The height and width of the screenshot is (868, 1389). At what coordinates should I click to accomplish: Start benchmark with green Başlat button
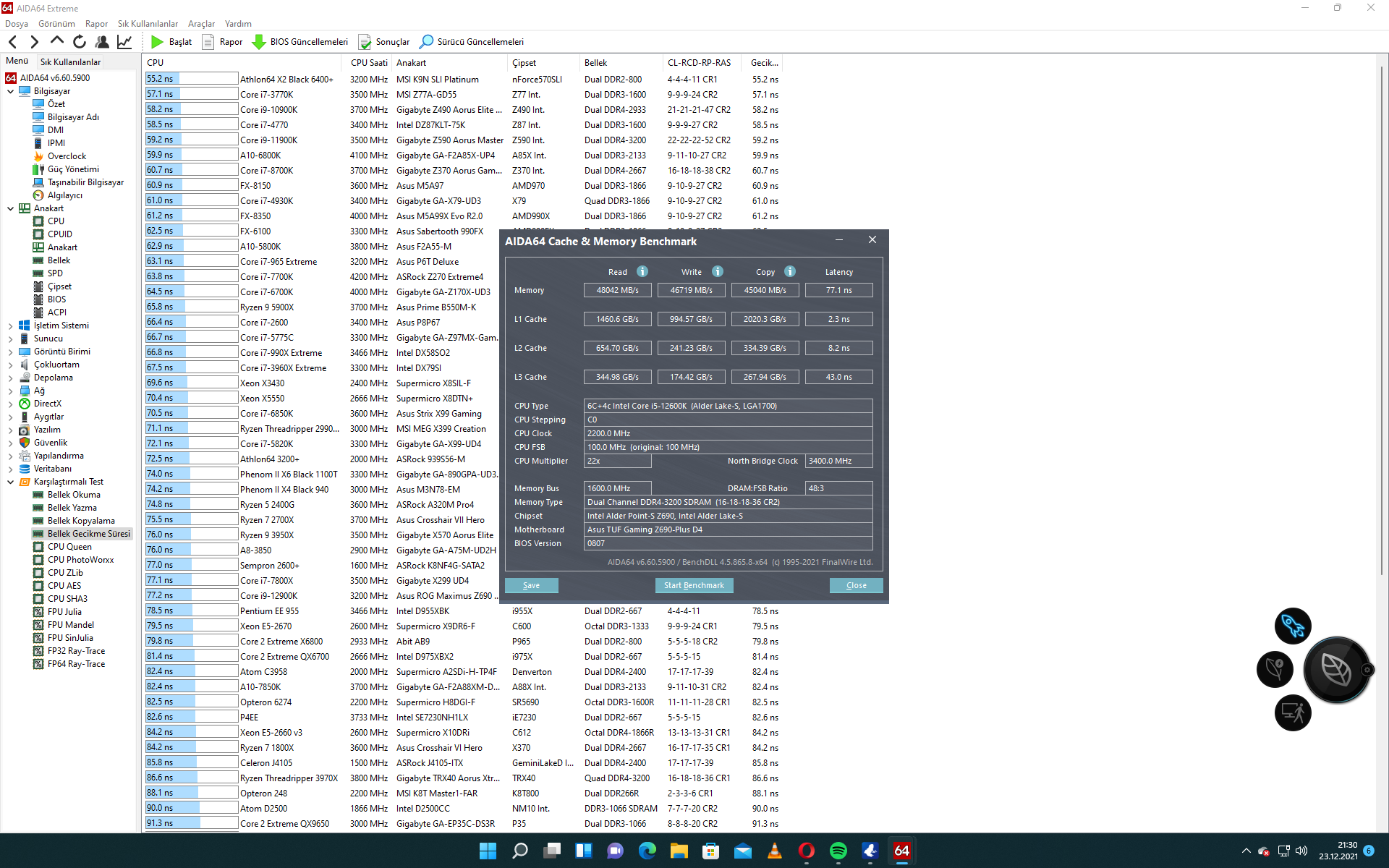pyautogui.click(x=171, y=42)
